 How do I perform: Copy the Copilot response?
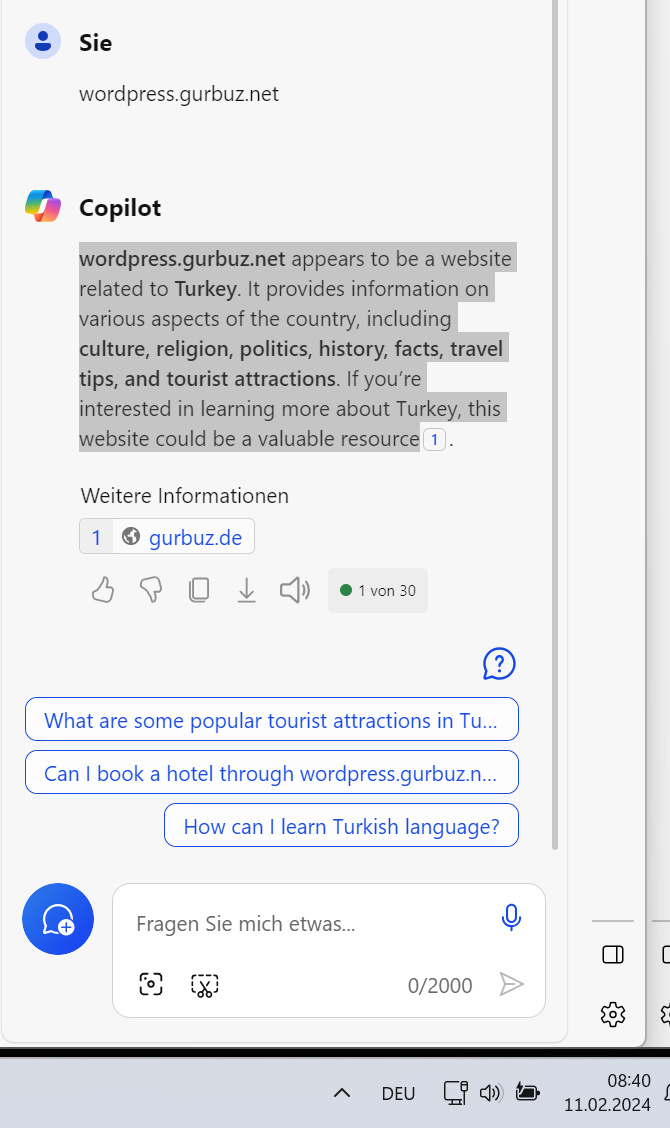coord(199,591)
